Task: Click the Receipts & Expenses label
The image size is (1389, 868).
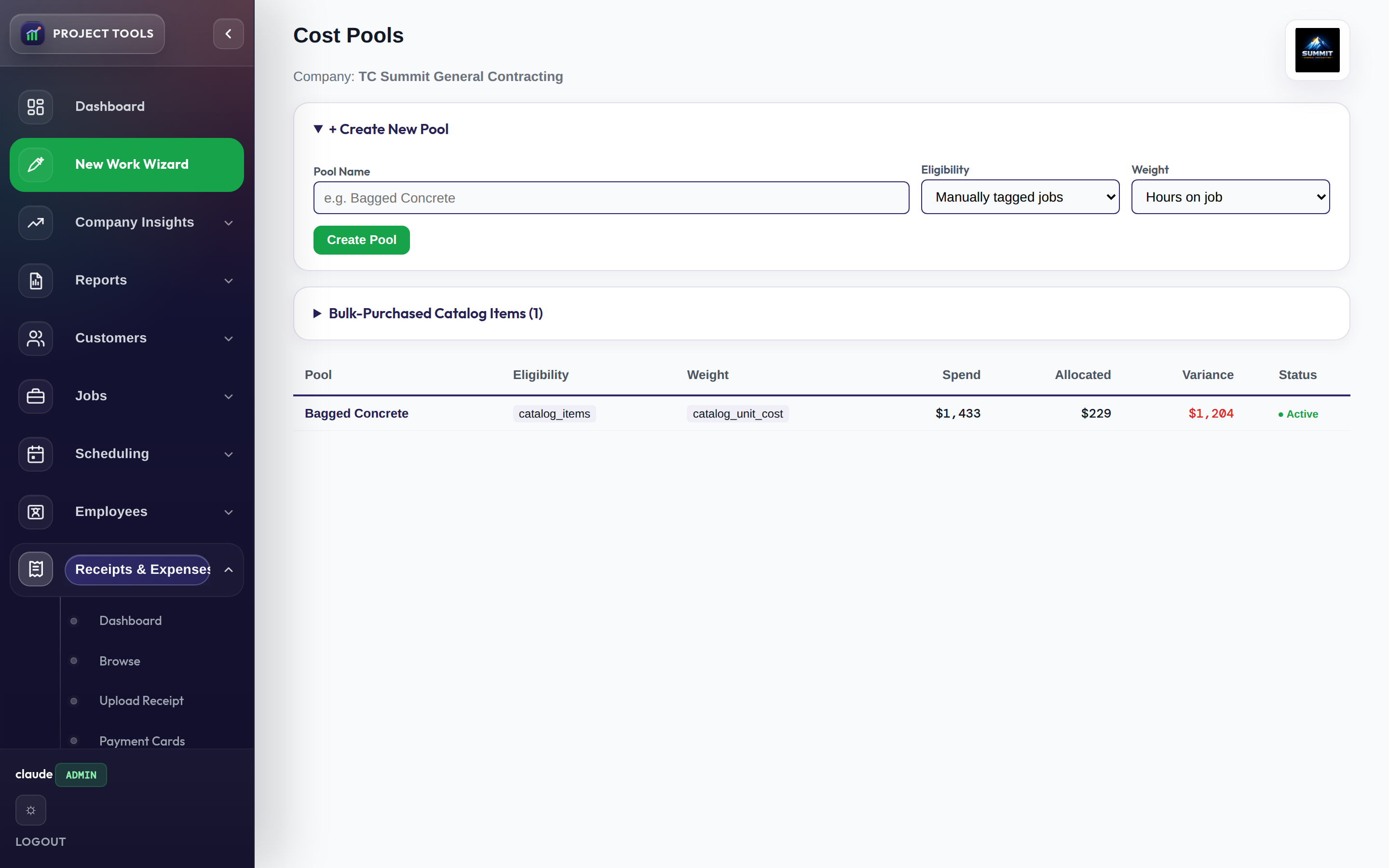Action: (x=138, y=570)
